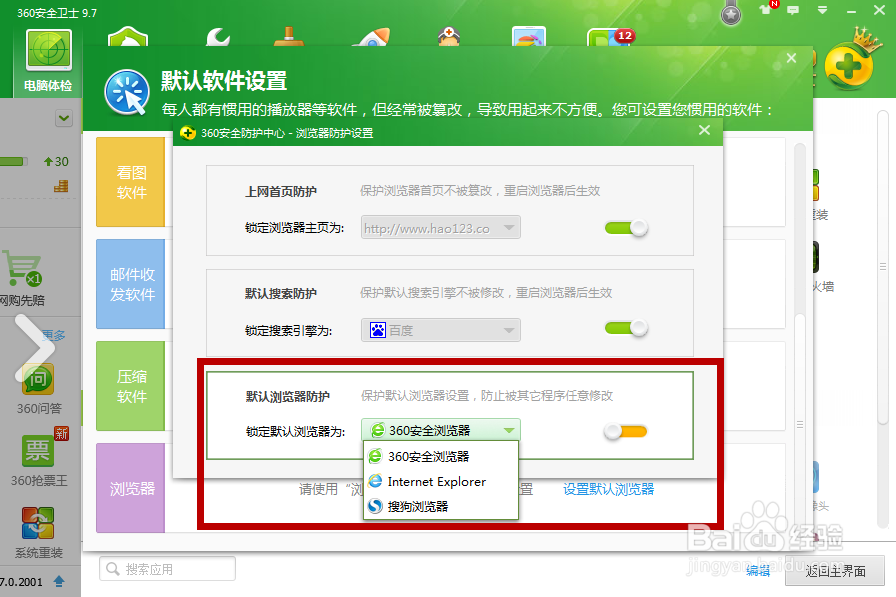The height and width of the screenshot is (597, 896).
Task: Toggle default search engine protection switch
Action: pos(626,328)
